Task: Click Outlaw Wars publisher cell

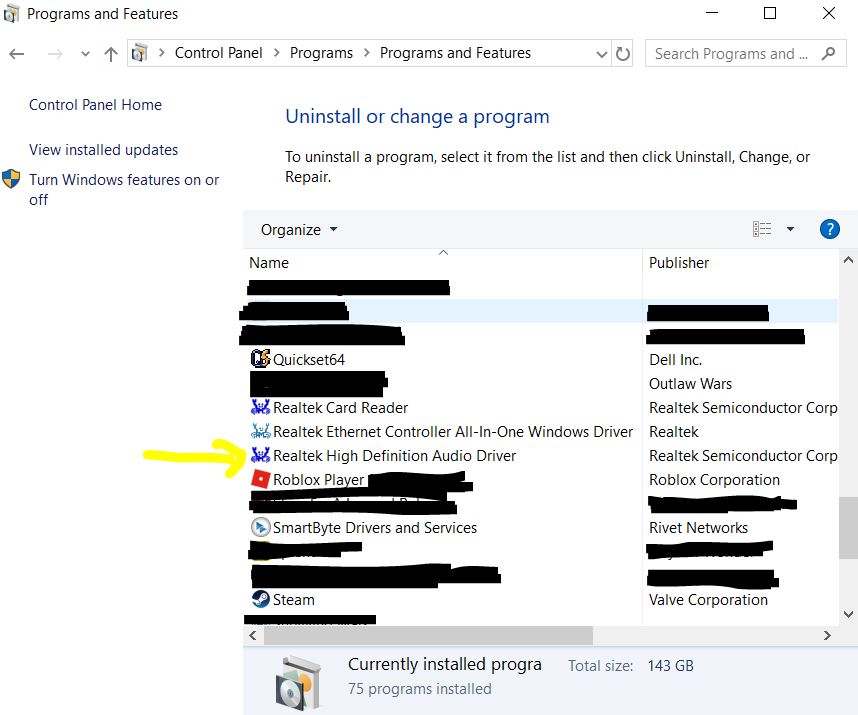Action: pos(691,384)
